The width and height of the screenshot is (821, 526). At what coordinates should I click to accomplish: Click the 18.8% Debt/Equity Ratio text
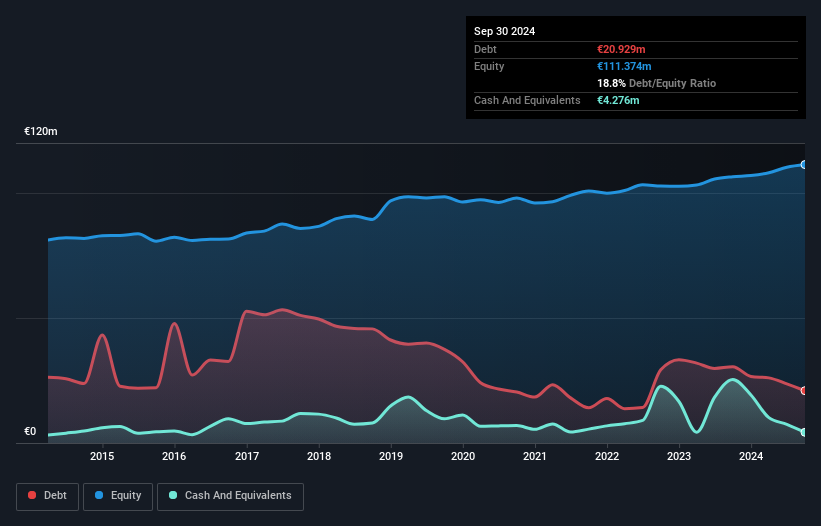657,83
